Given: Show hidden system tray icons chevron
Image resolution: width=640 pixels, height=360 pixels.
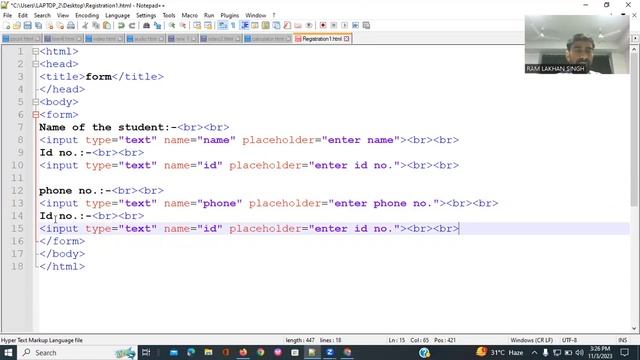Looking at the screenshot, I should 534,353.
